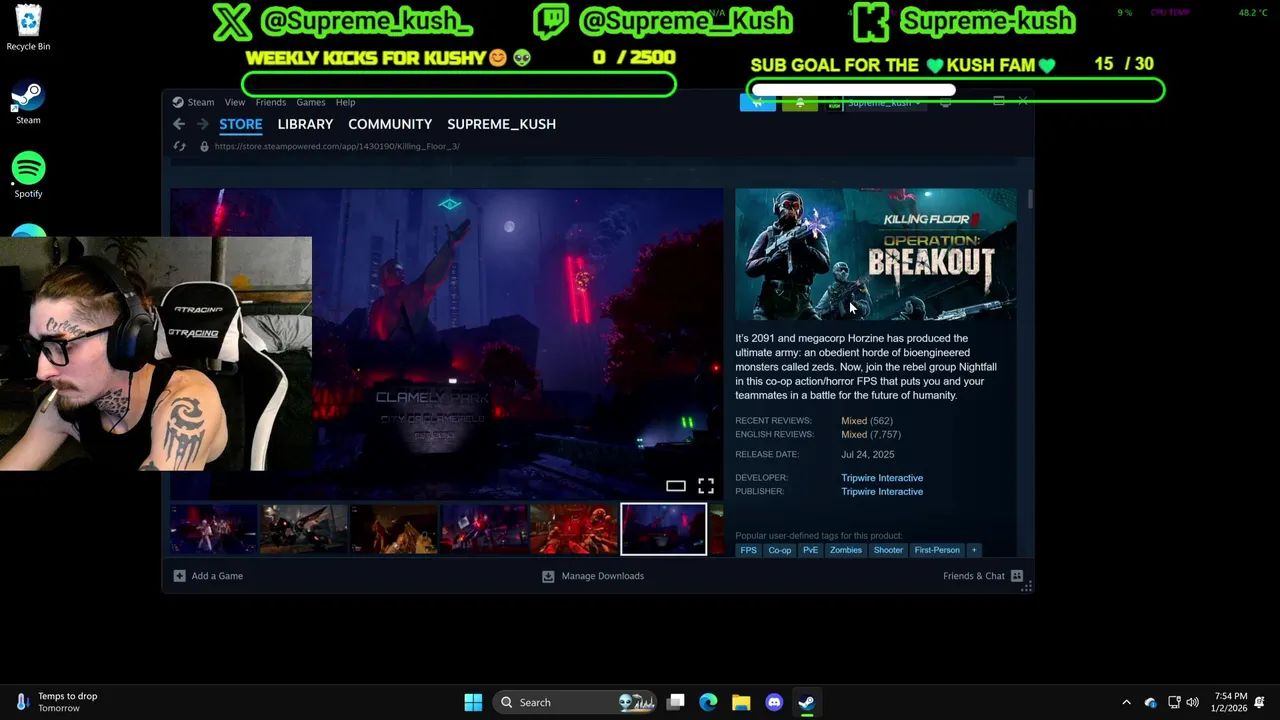Go back with the Steam back arrow
Image resolution: width=1280 pixels, height=720 pixels.
click(179, 124)
